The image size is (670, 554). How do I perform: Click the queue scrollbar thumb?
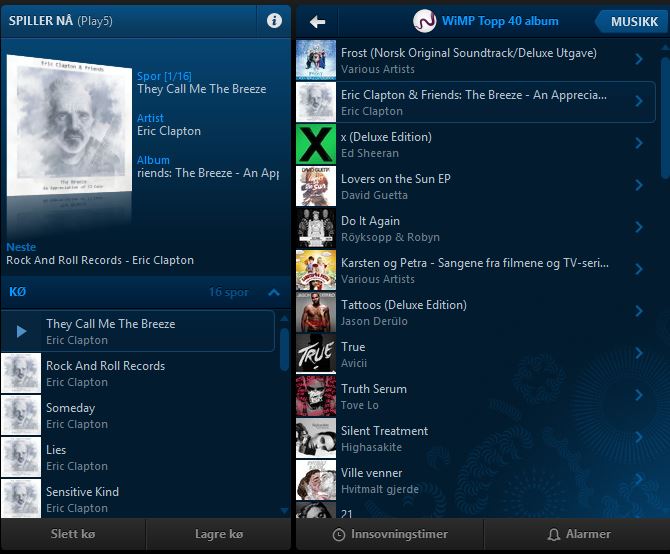(x=284, y=349)
